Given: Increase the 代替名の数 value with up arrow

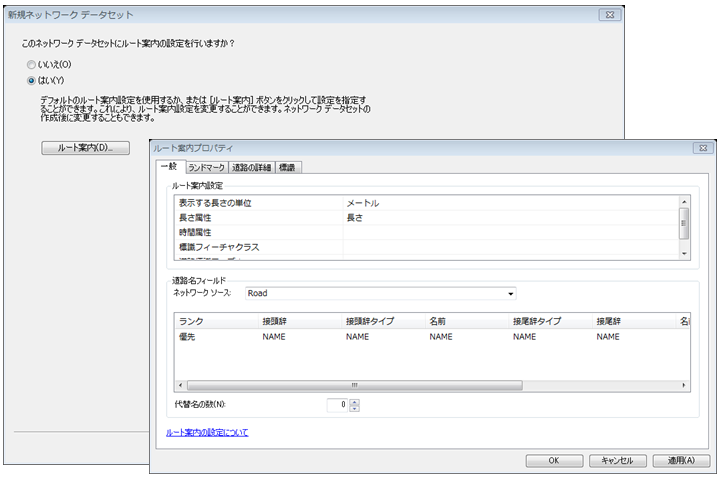Looking at the screenshot, I should (354, 401).
